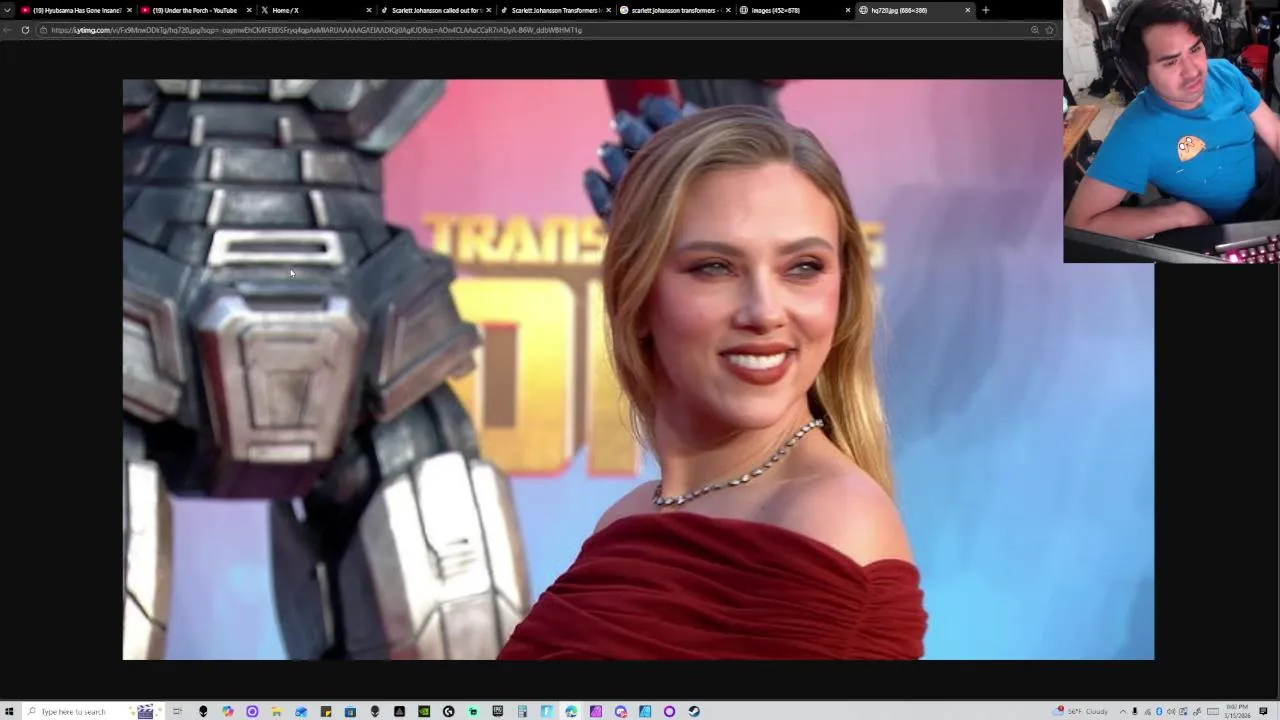Open Bluetooth tray icon

[x=1159, y=711]
